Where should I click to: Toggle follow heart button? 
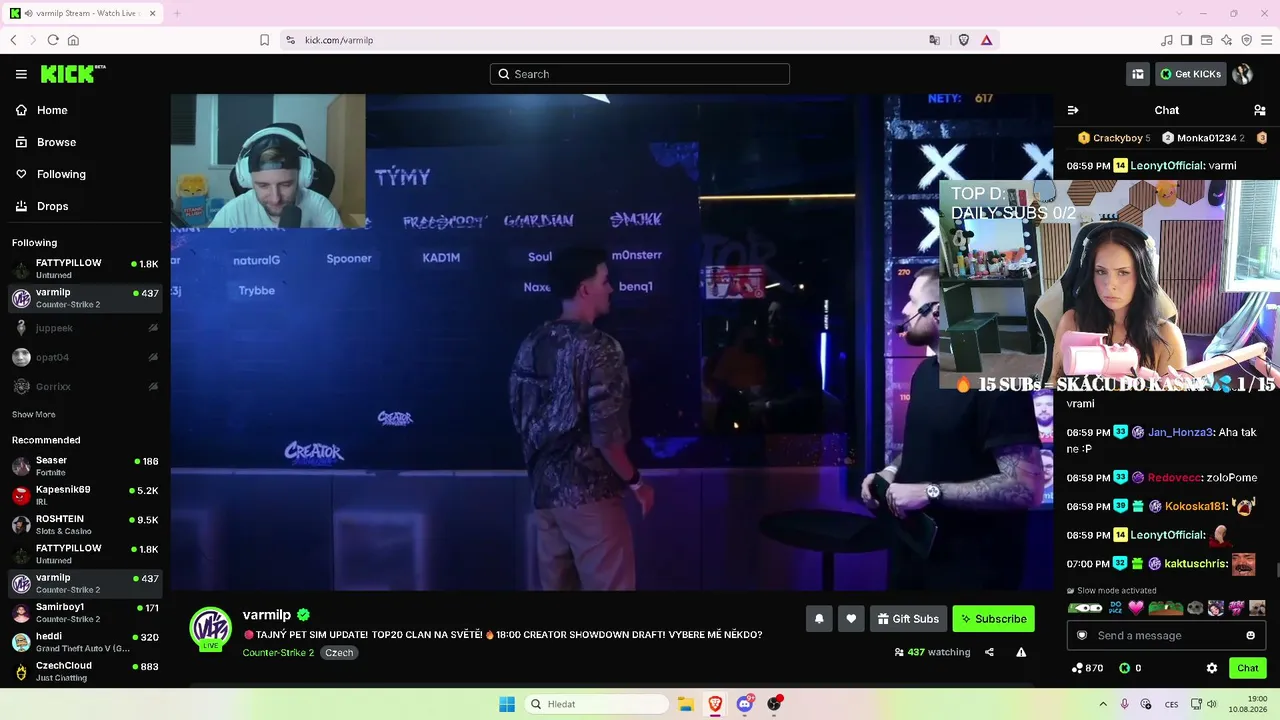pos(851,619)
